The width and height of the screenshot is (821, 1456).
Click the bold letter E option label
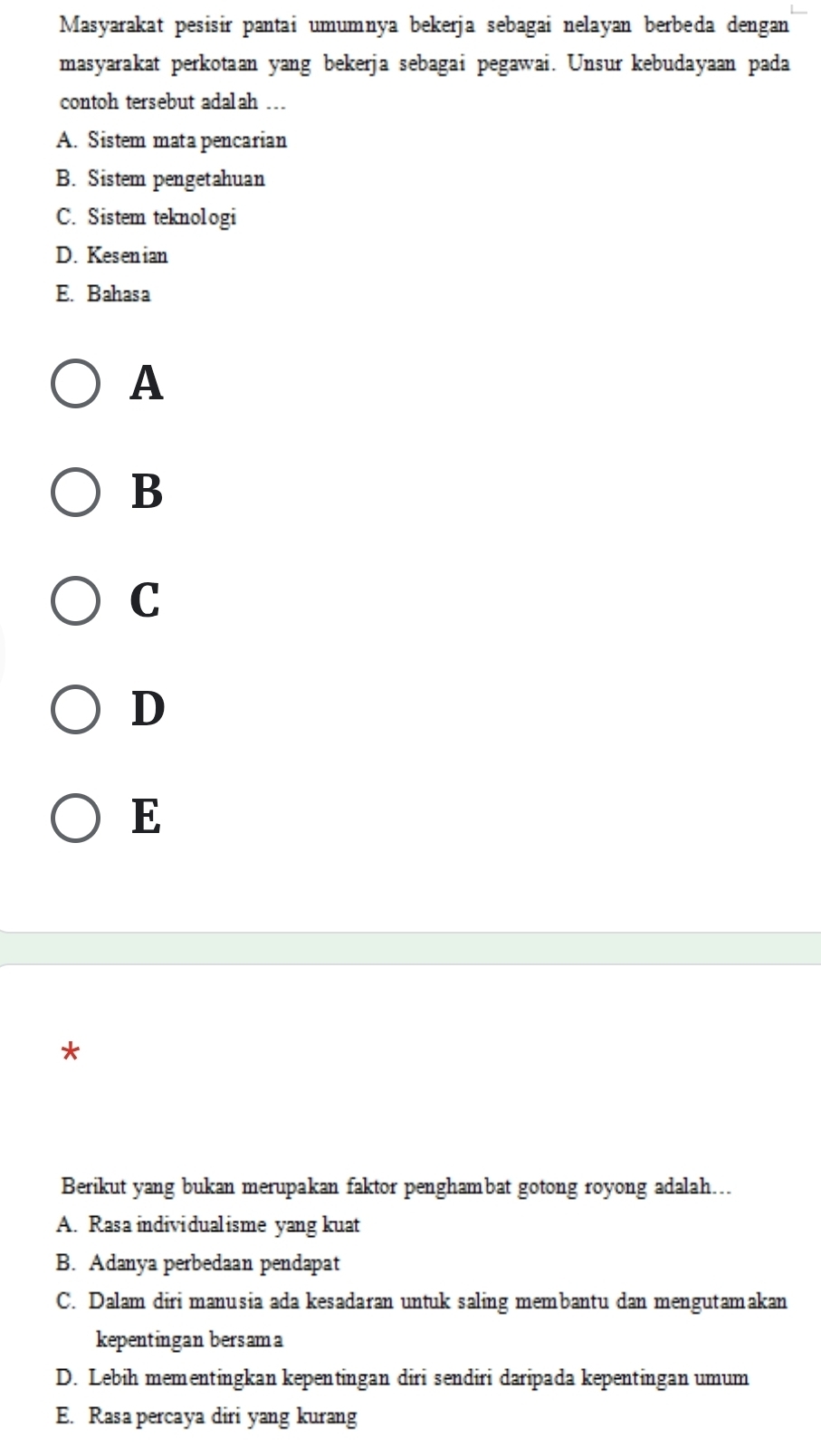[146, 819]
